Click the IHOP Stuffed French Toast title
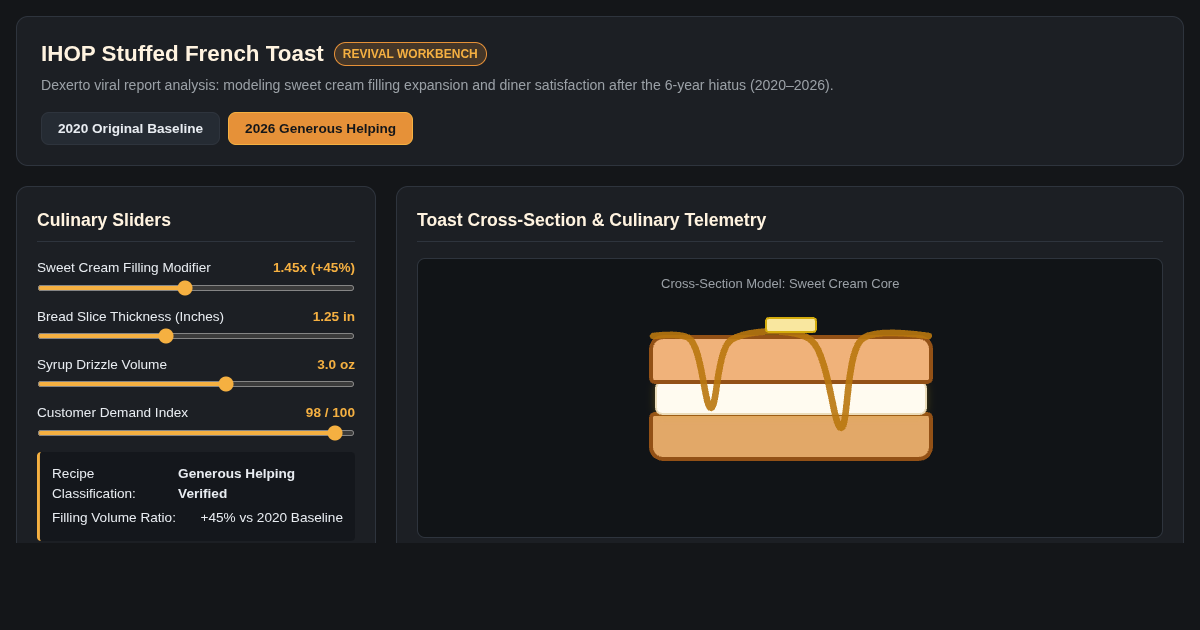 tap(182, 54)
